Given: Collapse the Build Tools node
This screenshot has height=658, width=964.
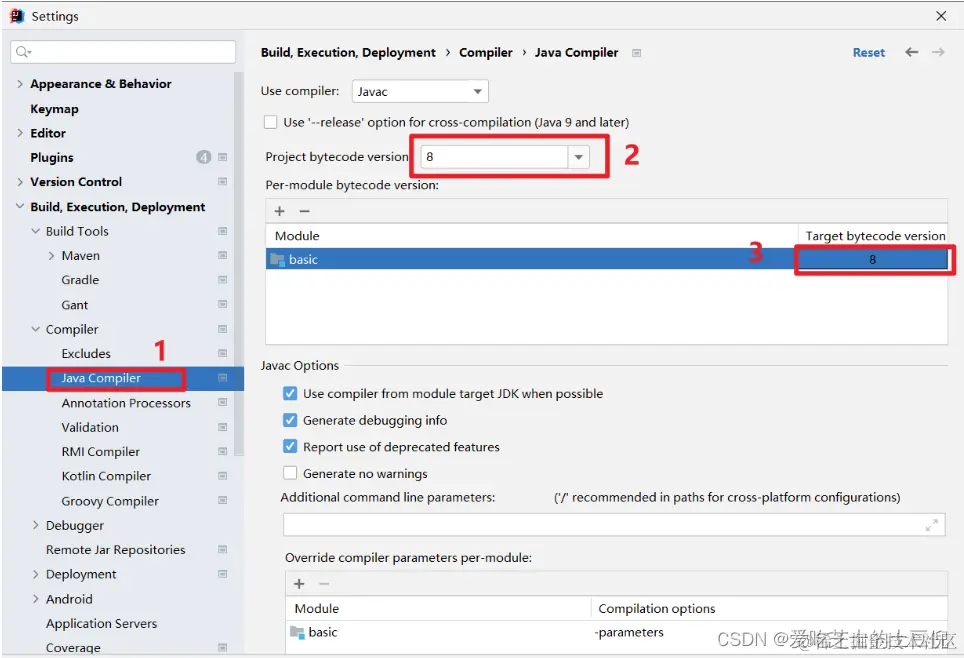Looking at the screenshot, I should pyautogui.click(x=36, y=231).
